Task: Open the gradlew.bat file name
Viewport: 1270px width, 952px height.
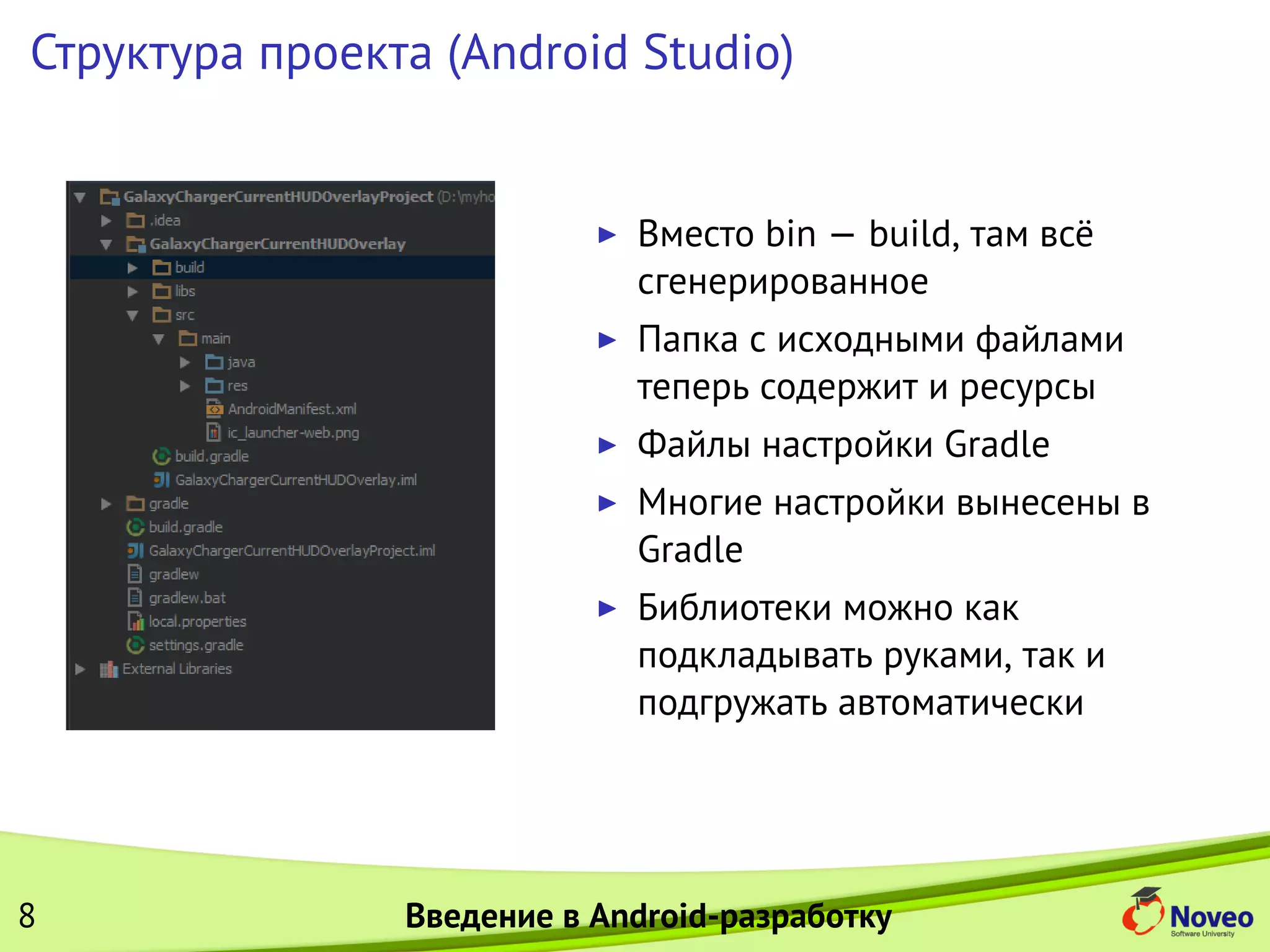Action: pyautogui.click(x=187, y=598)
